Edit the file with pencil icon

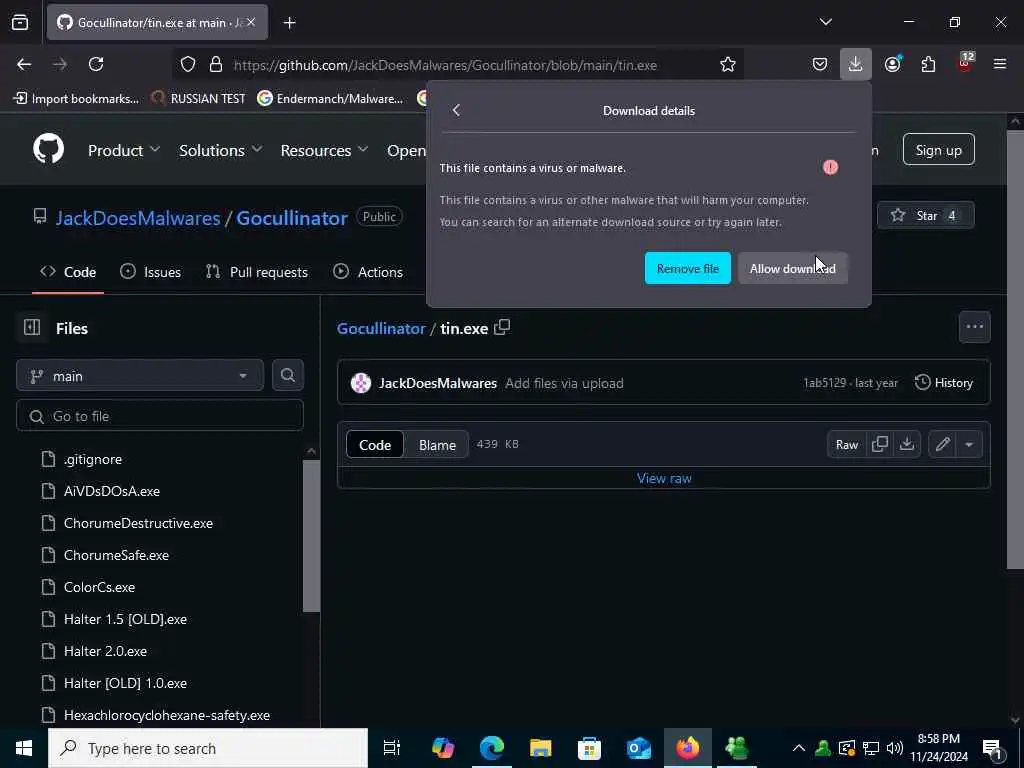942,444
